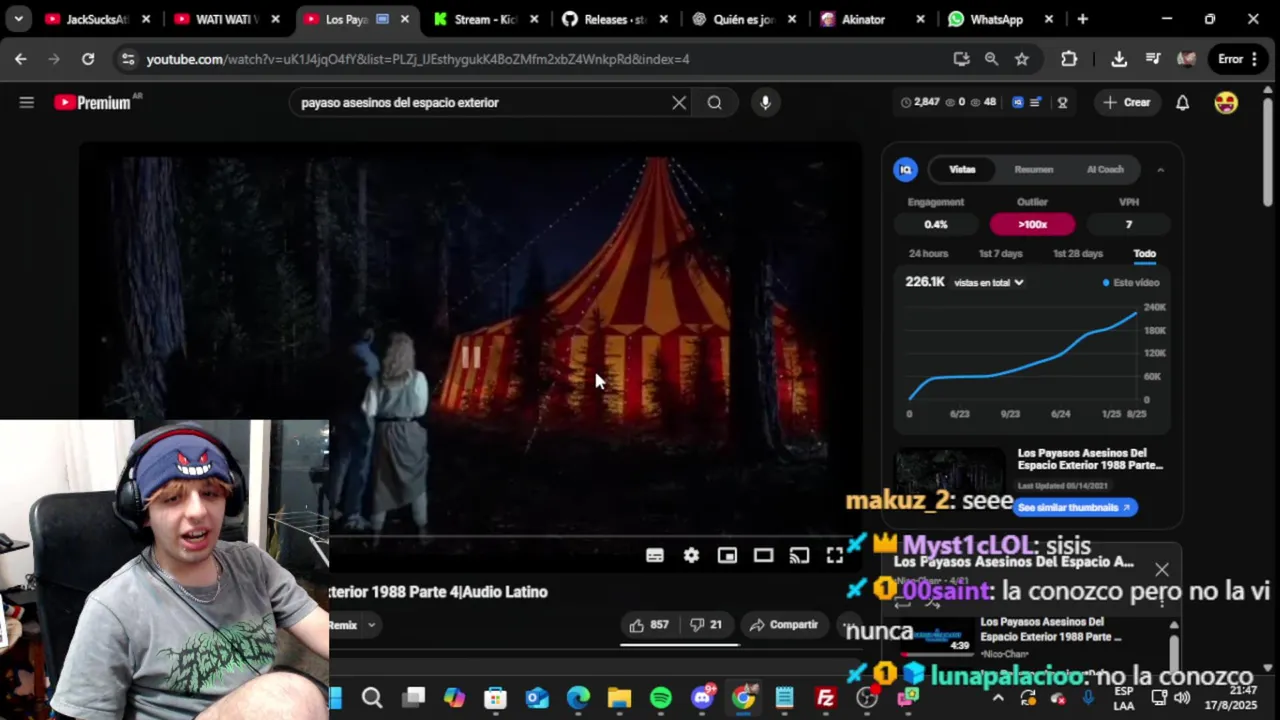Viewport: 1280px width, 720px height.
Task: Switch to the WhatsApp tab
Action: (x=1001, y=19)
